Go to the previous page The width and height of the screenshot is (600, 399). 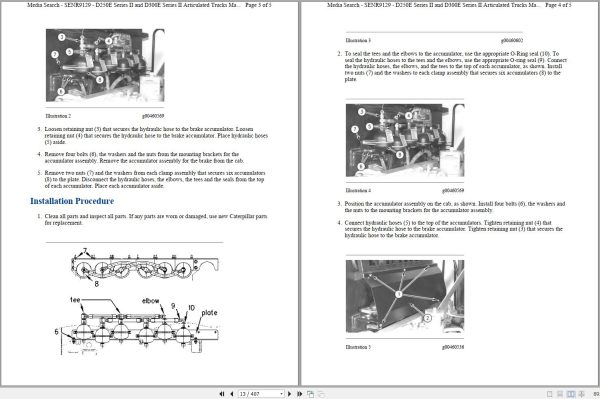click(232, 394)
